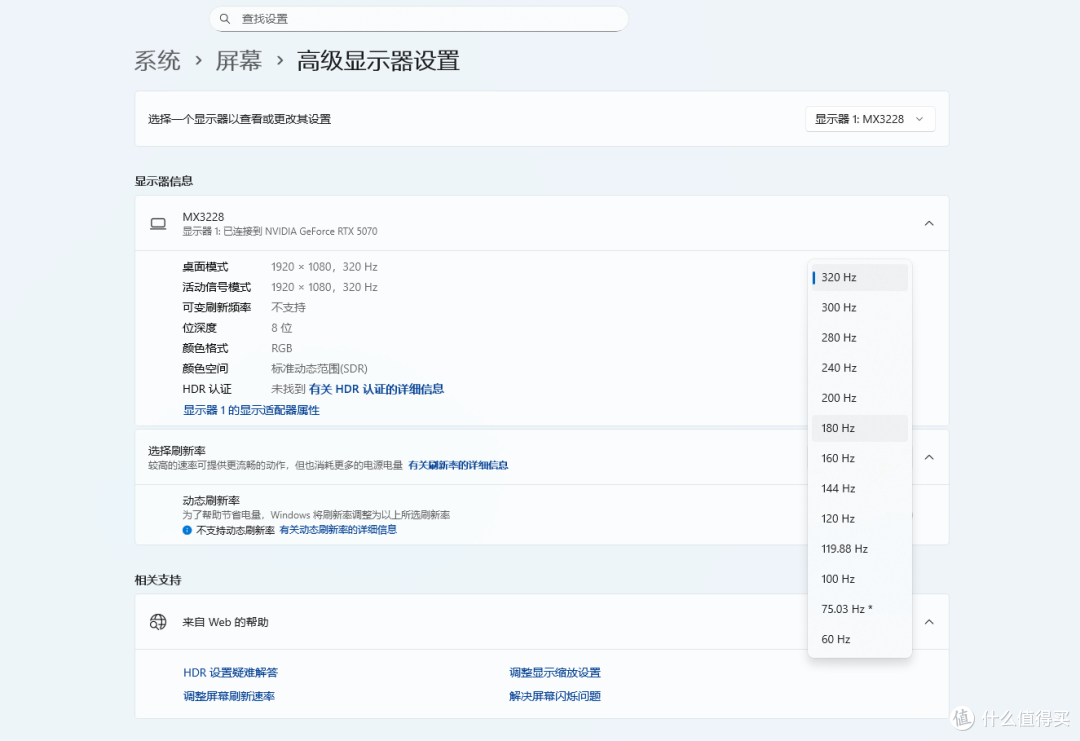
Task: Click the 活动信号模式 row value
Action: tap(324, 287)
